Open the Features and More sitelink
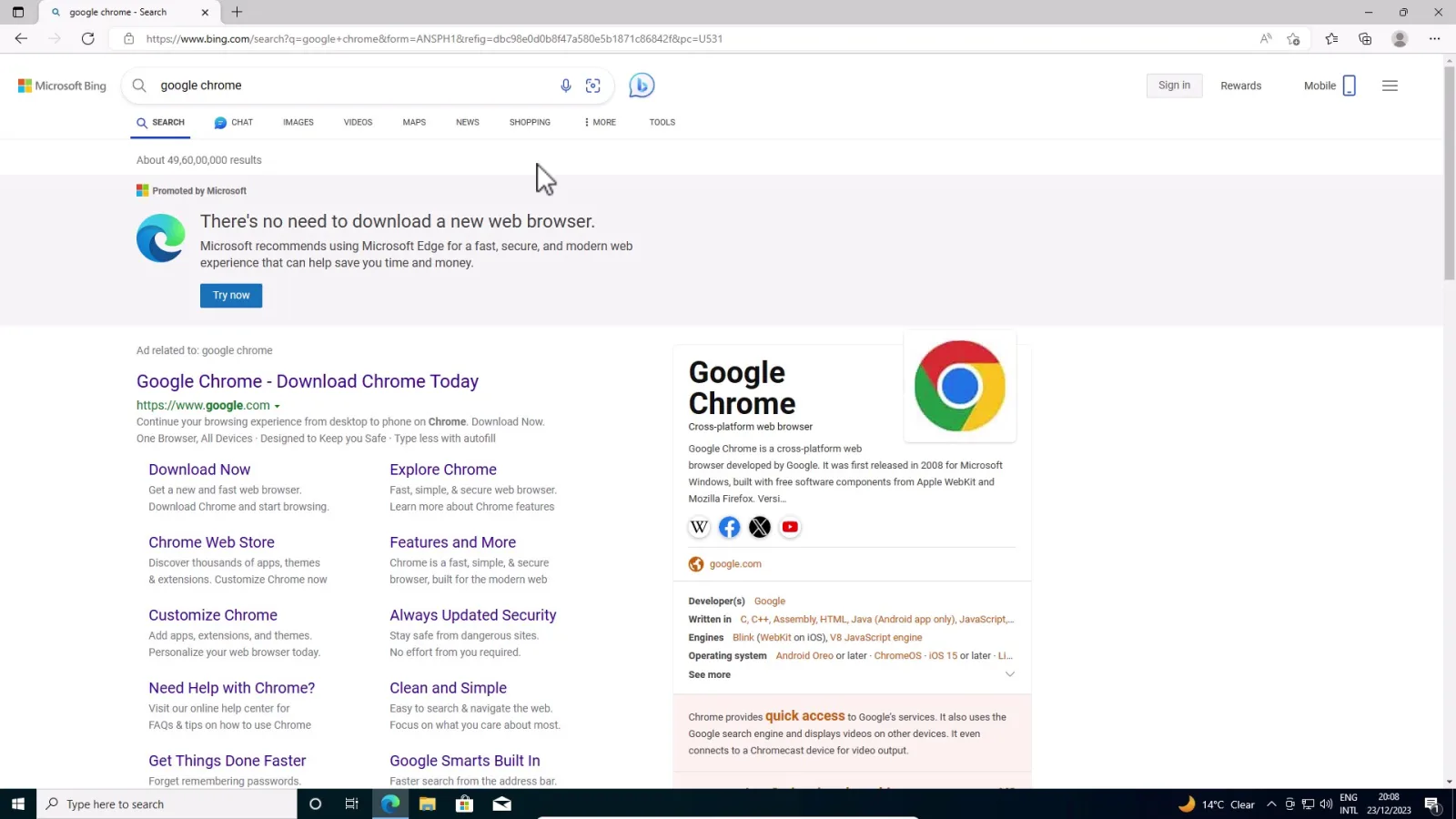This screenshot has height=819, width=1456. pyautogui.click(x=452, y=542)
